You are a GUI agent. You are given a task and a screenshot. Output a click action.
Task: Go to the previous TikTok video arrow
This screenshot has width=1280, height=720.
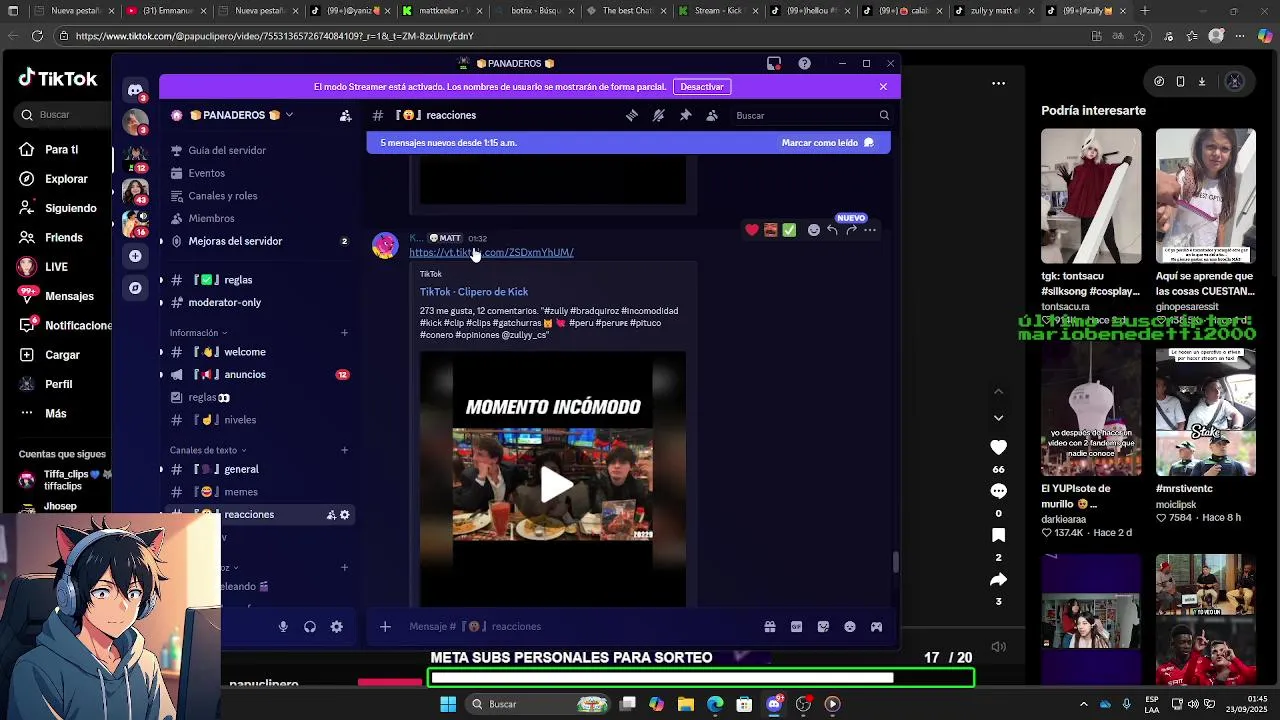[998, 391]
